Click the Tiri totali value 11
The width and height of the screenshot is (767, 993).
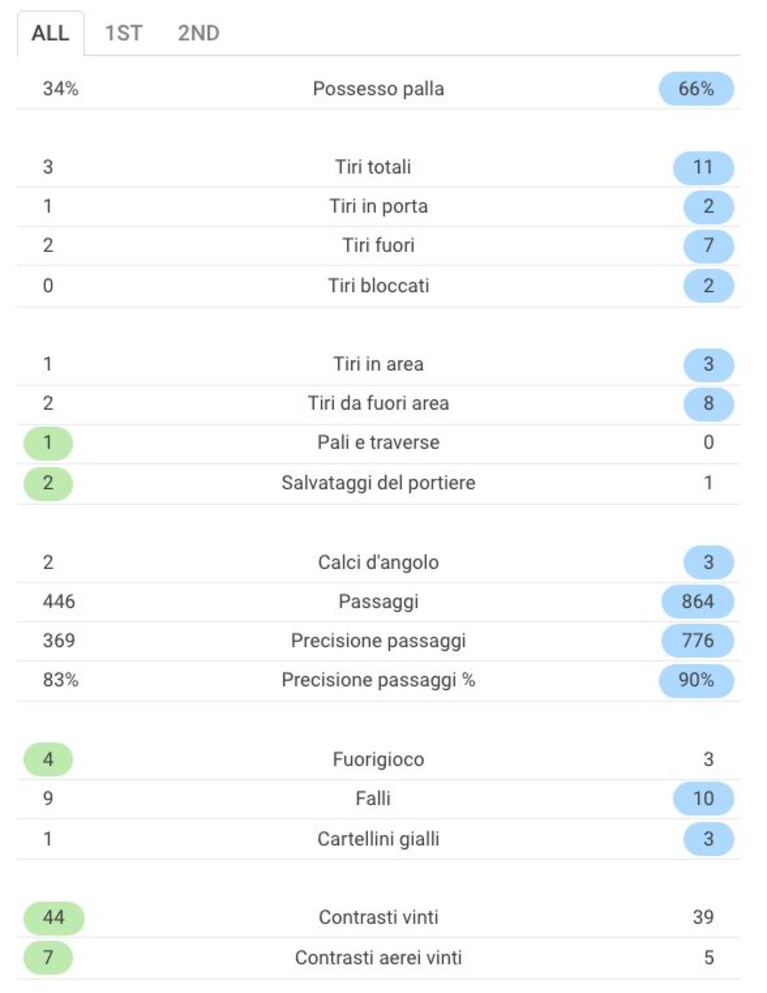tap(703, 167)
